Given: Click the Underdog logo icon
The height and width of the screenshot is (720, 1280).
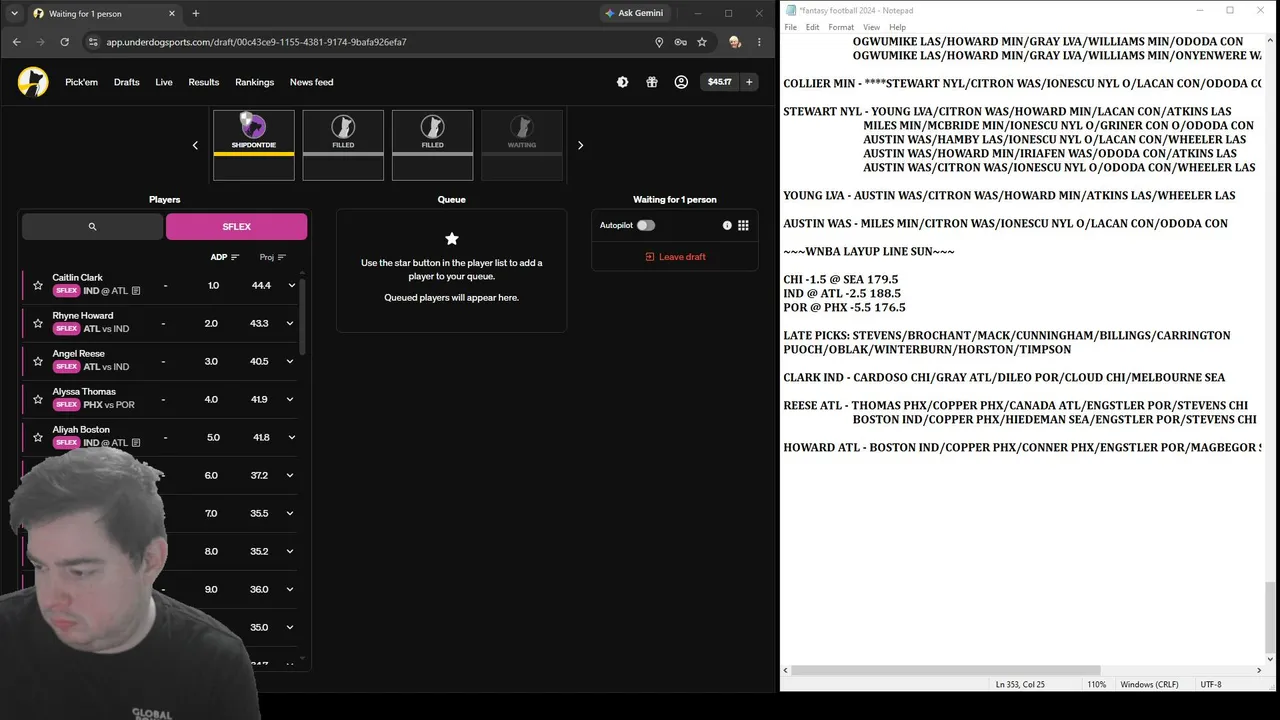Looking at the screenshot, I should [x=33, y=82].
